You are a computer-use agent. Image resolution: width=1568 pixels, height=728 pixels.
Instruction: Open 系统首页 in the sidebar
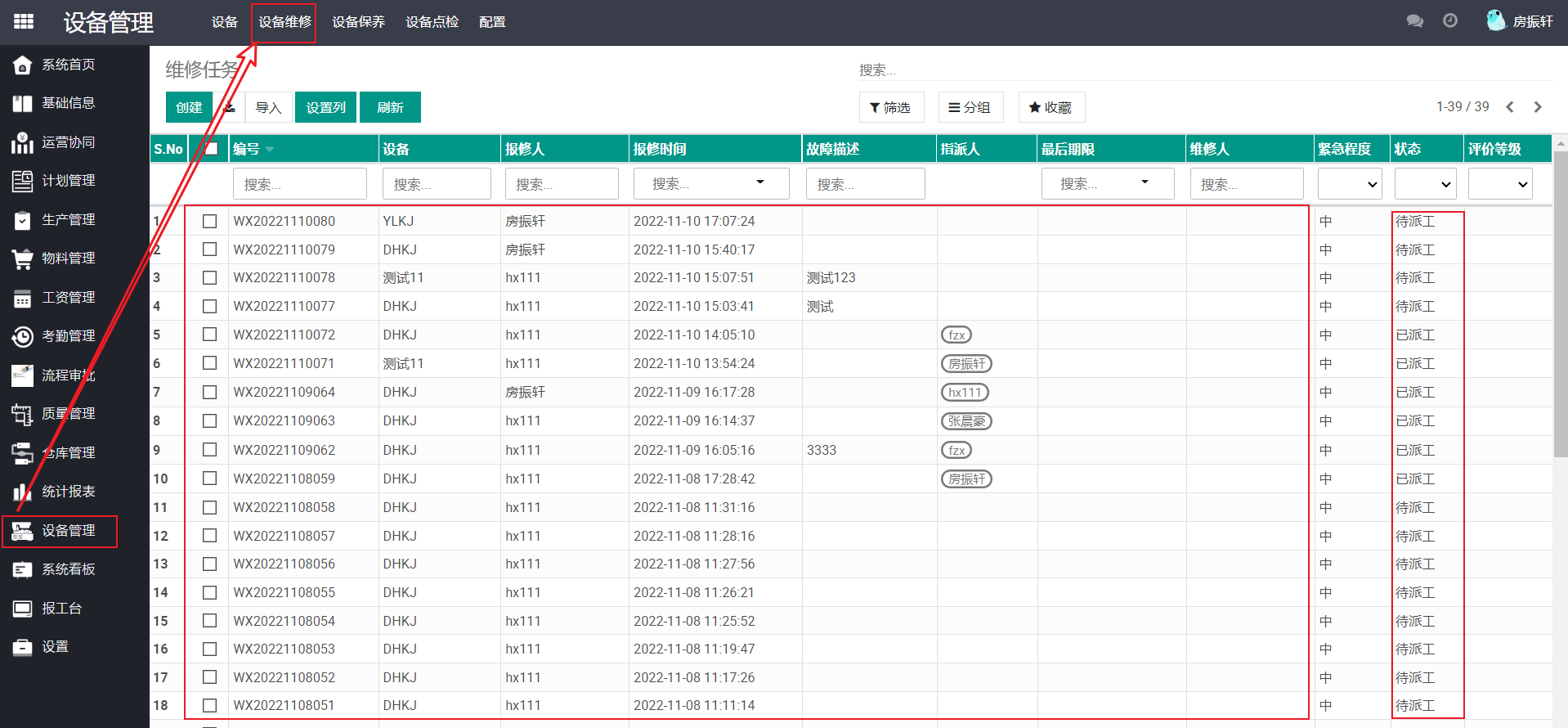[x=68, y=65]
